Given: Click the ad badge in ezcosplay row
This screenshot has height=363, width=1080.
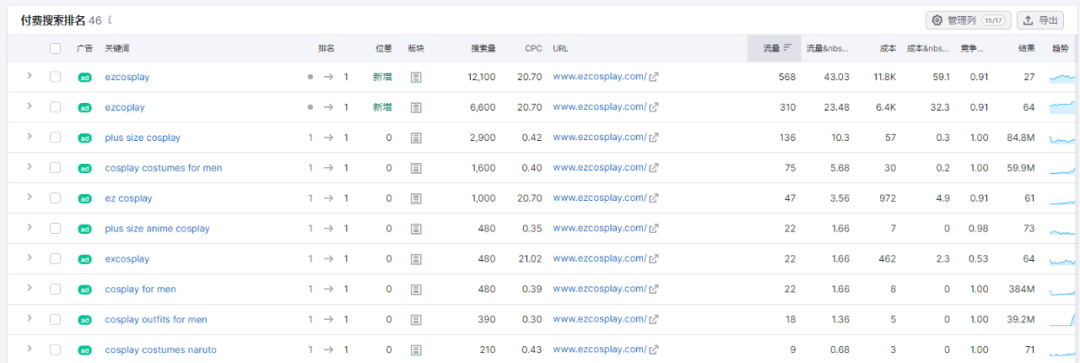Looking at the screenshot, I should 85,77.
